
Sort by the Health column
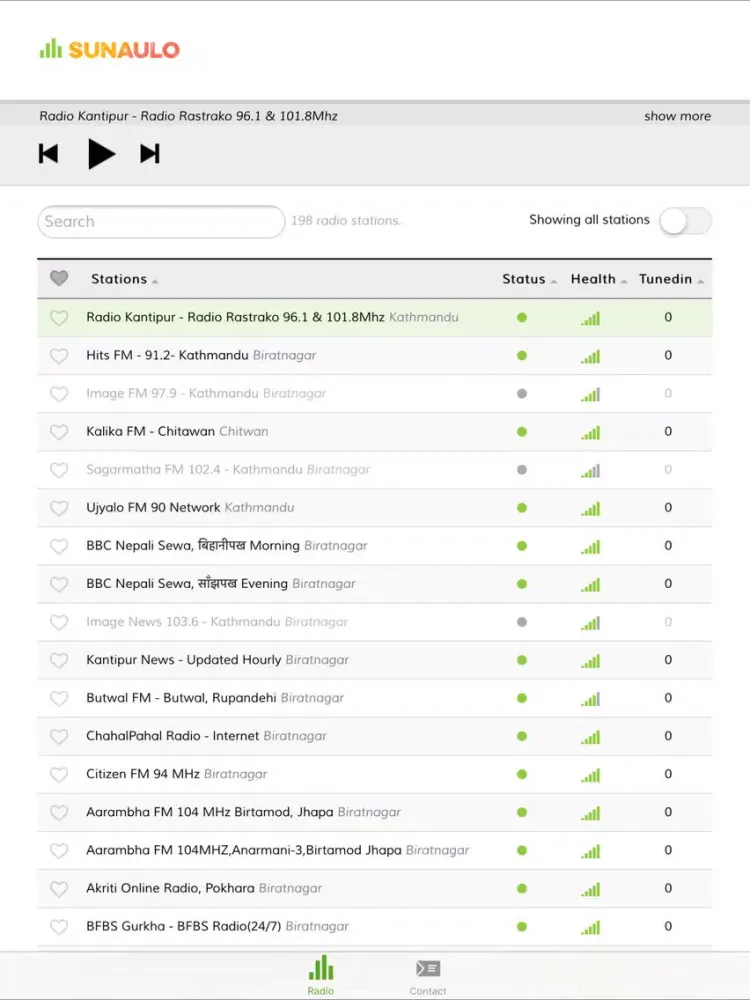tap(599, 279)
